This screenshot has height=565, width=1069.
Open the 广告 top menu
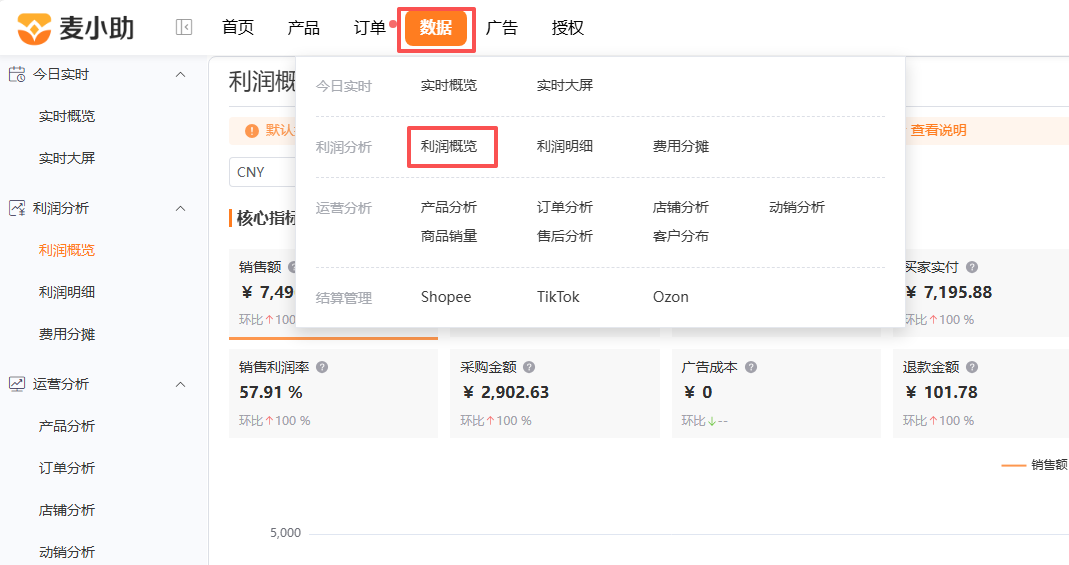[x=502, y=27]
